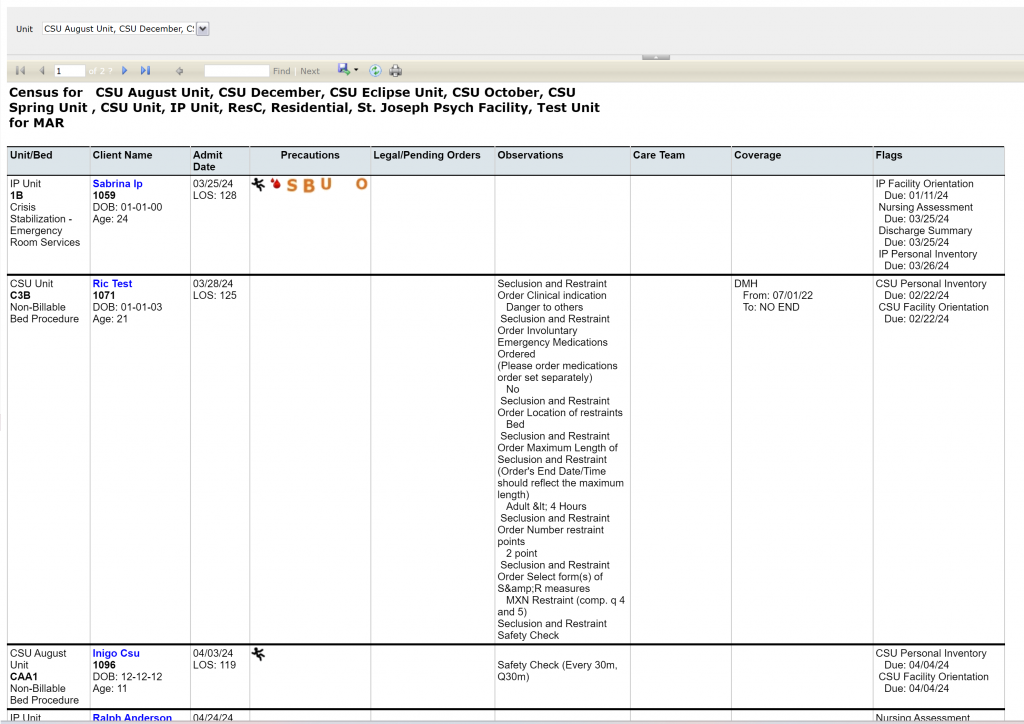Click the blood drop precaution icon for Sabrina Ip
1024x724 pixels.
point(275,184)
